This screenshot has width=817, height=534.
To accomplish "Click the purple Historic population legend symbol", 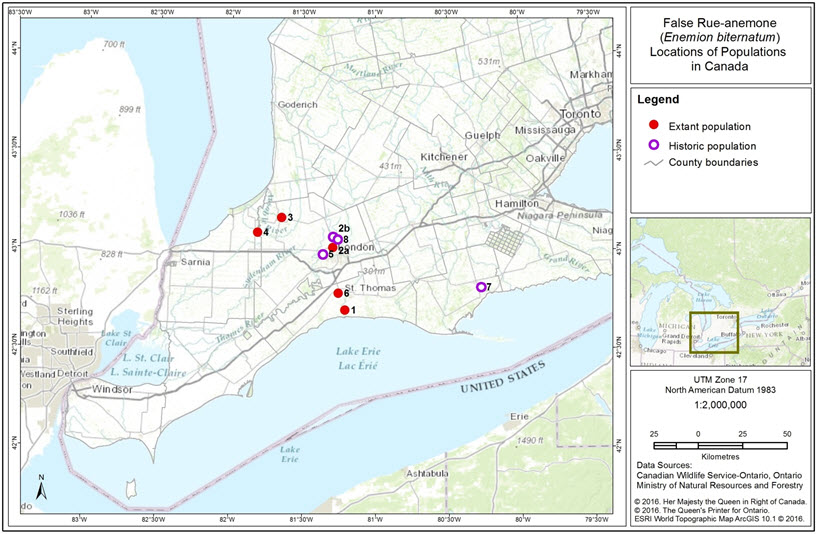I will [x=654, y=145].
